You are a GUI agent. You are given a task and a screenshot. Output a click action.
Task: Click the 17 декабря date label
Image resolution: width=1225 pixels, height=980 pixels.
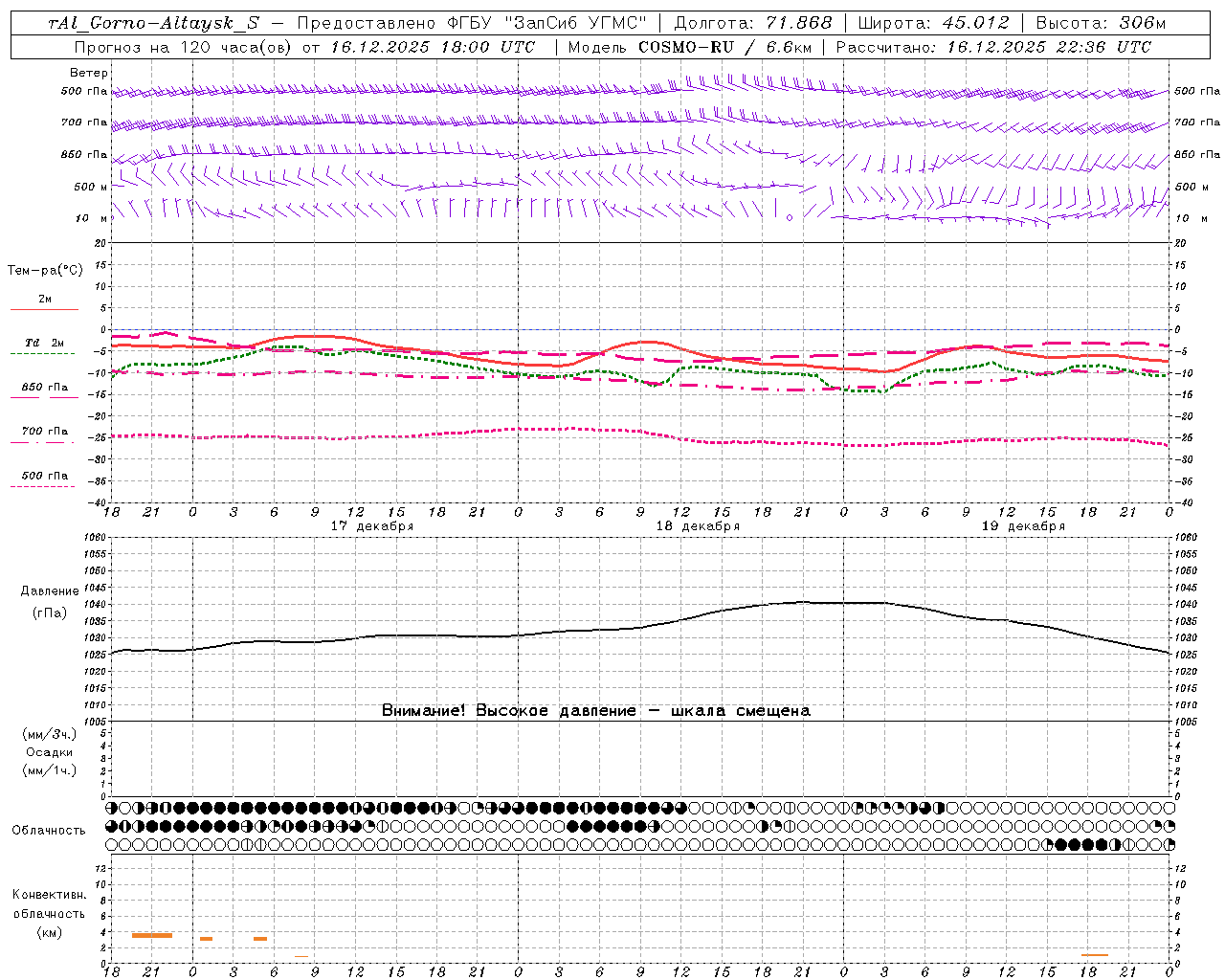click(x=372, y=526)
